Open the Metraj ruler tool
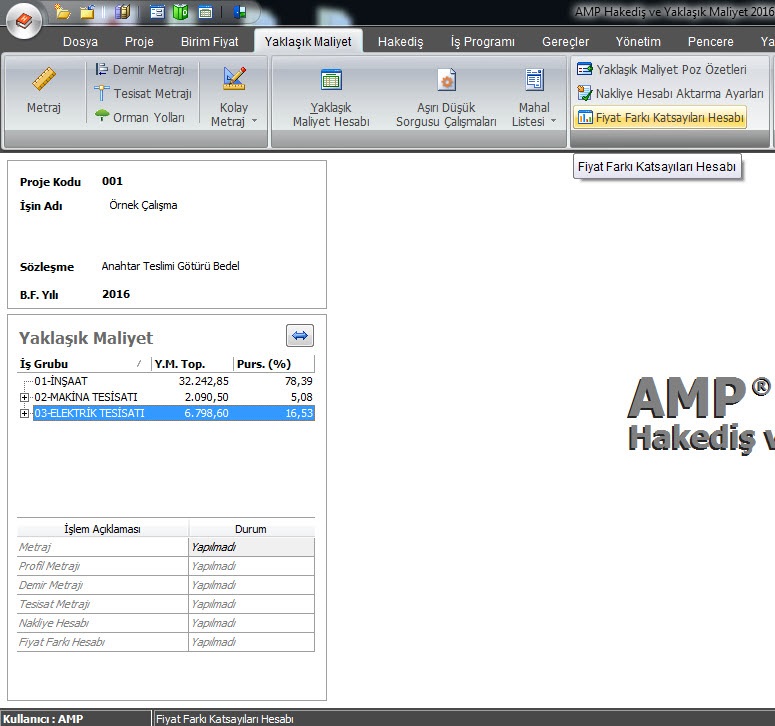Screen dimensions: 775x726 coord(43,90)
